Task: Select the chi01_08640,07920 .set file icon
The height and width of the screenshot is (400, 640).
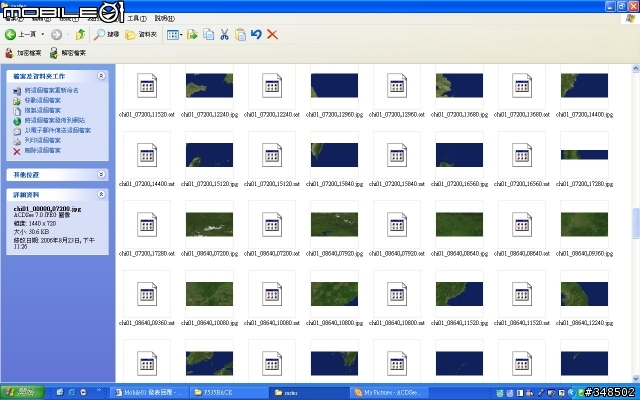Action: coord(397,224)
